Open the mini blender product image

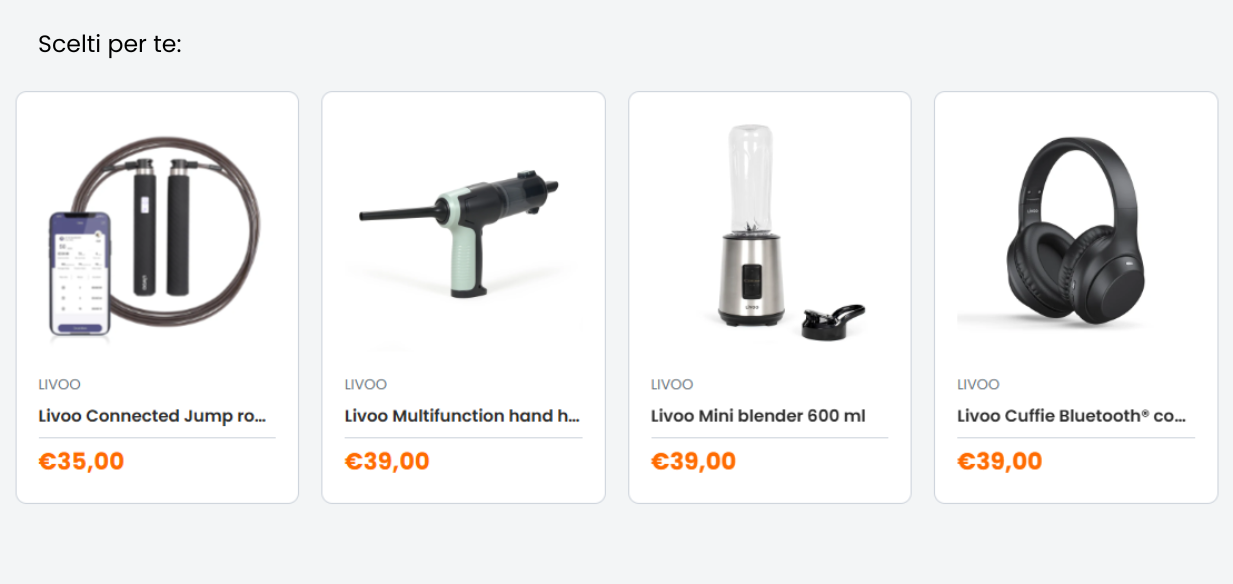point(769,238)
